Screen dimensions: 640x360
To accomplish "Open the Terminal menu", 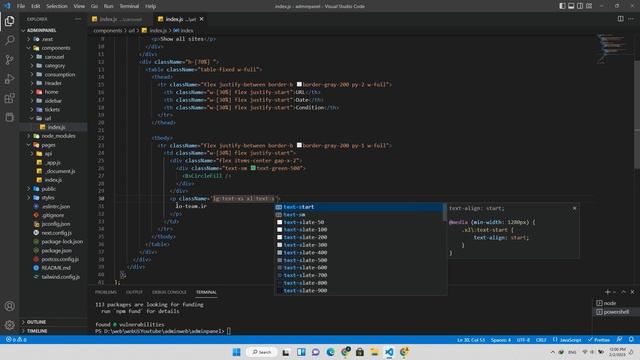I will coord(129,6).
